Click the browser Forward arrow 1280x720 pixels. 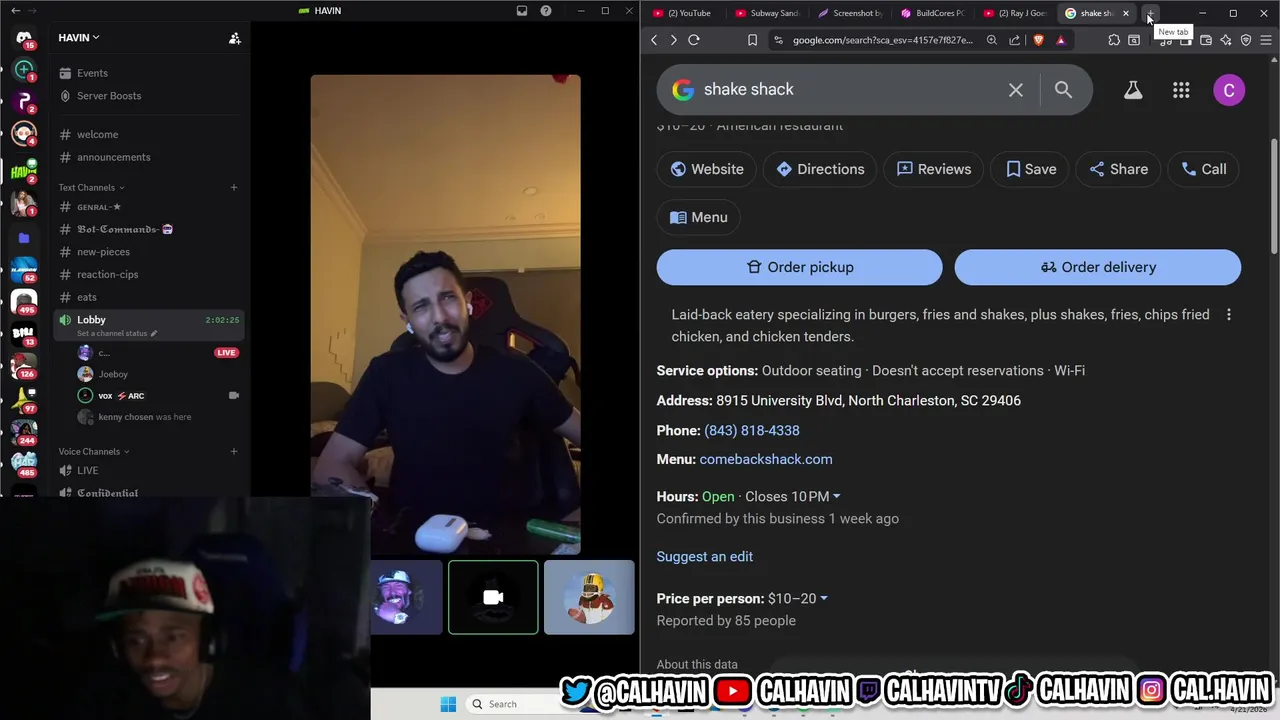(673, 40)
